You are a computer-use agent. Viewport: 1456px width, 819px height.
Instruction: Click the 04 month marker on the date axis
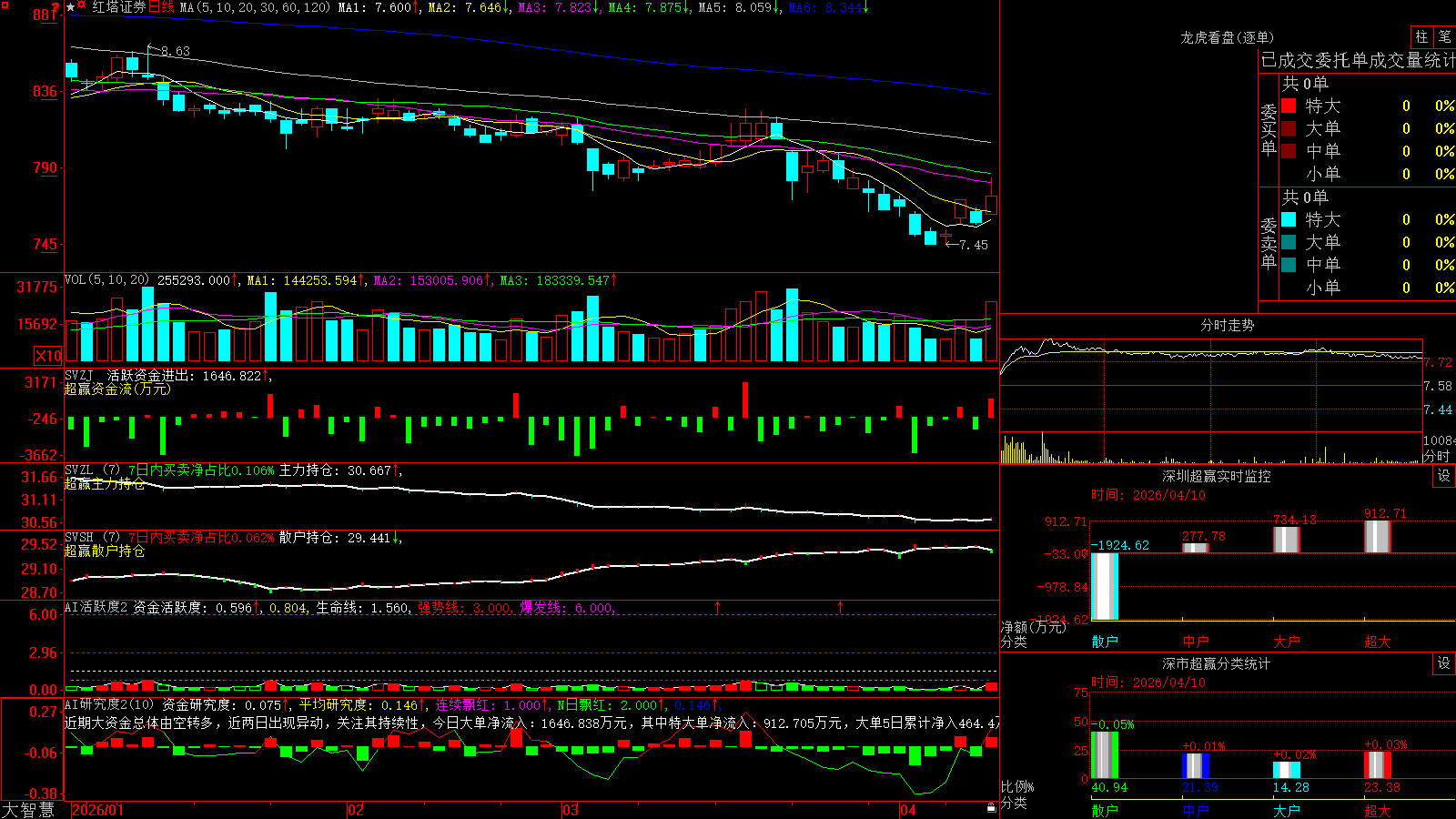pos(907,810)
